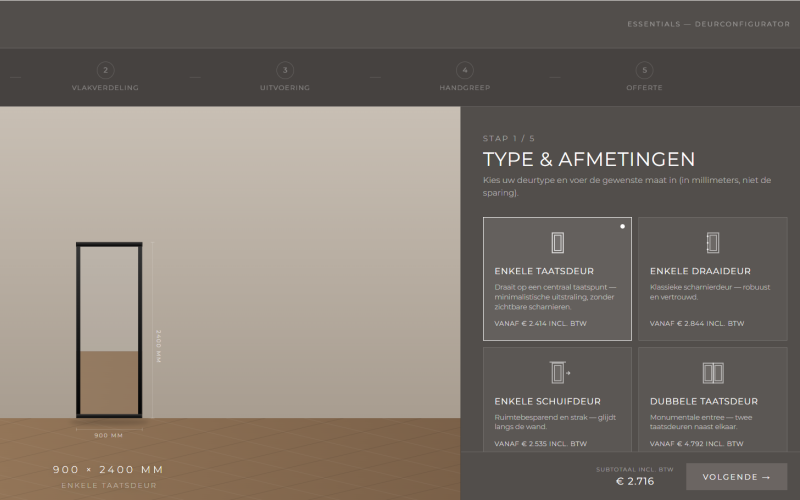Click the subtotal amount € 2.716
Viewport: 800px width, 500px height.
coord(635,481)
